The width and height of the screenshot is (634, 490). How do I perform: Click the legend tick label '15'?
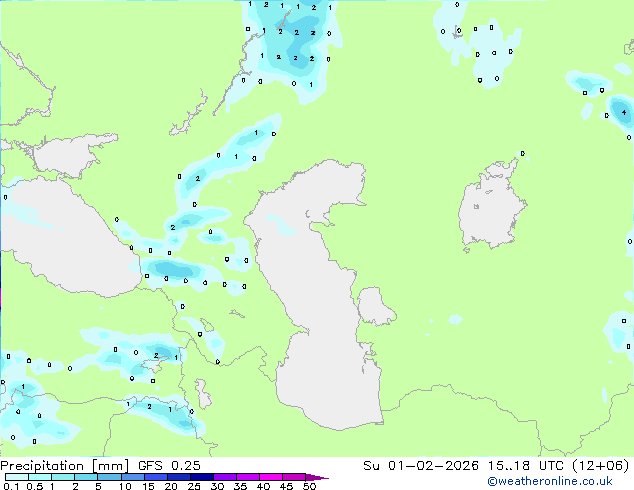point(148,486)
